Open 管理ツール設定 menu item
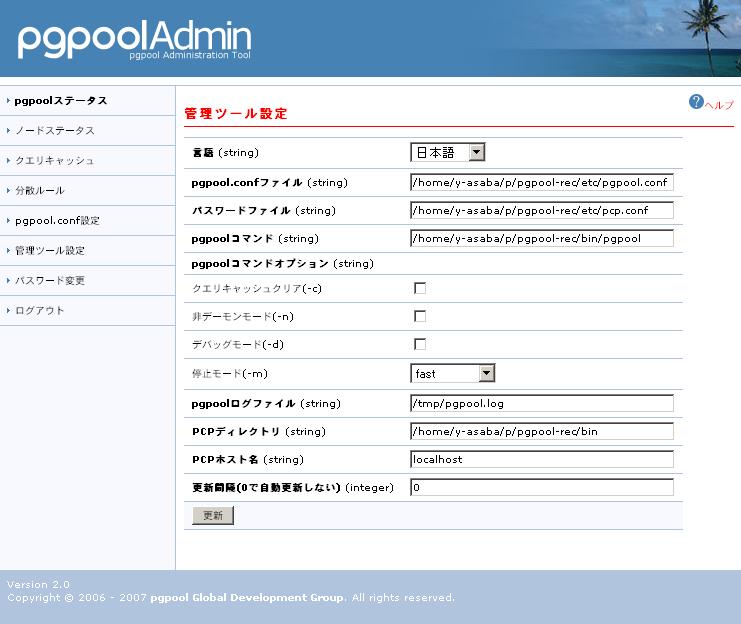741x624 pixels. pyautogui.click(x=50, y=251)
